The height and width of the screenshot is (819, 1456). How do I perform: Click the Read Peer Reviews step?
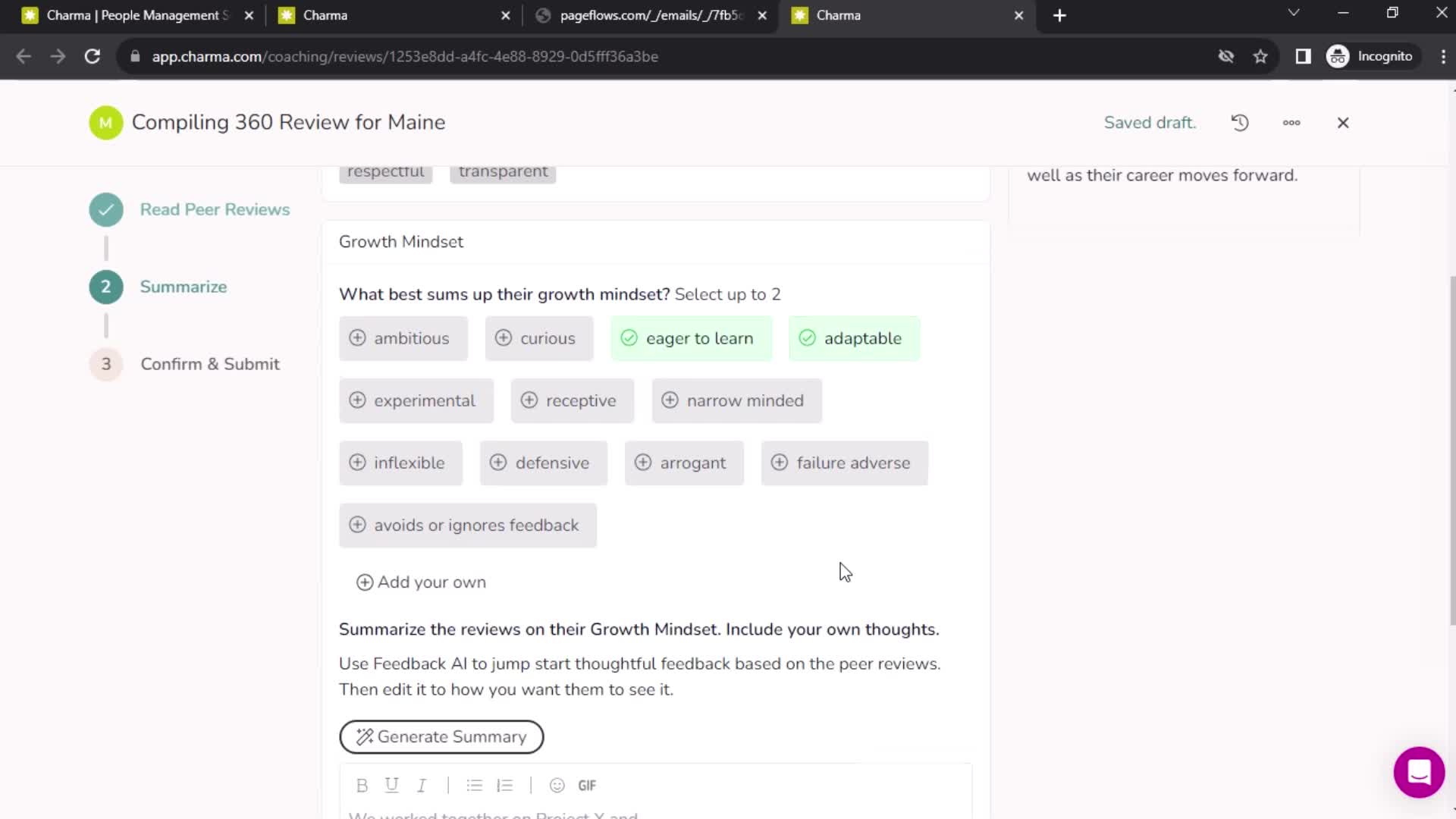tap(214, 209)
